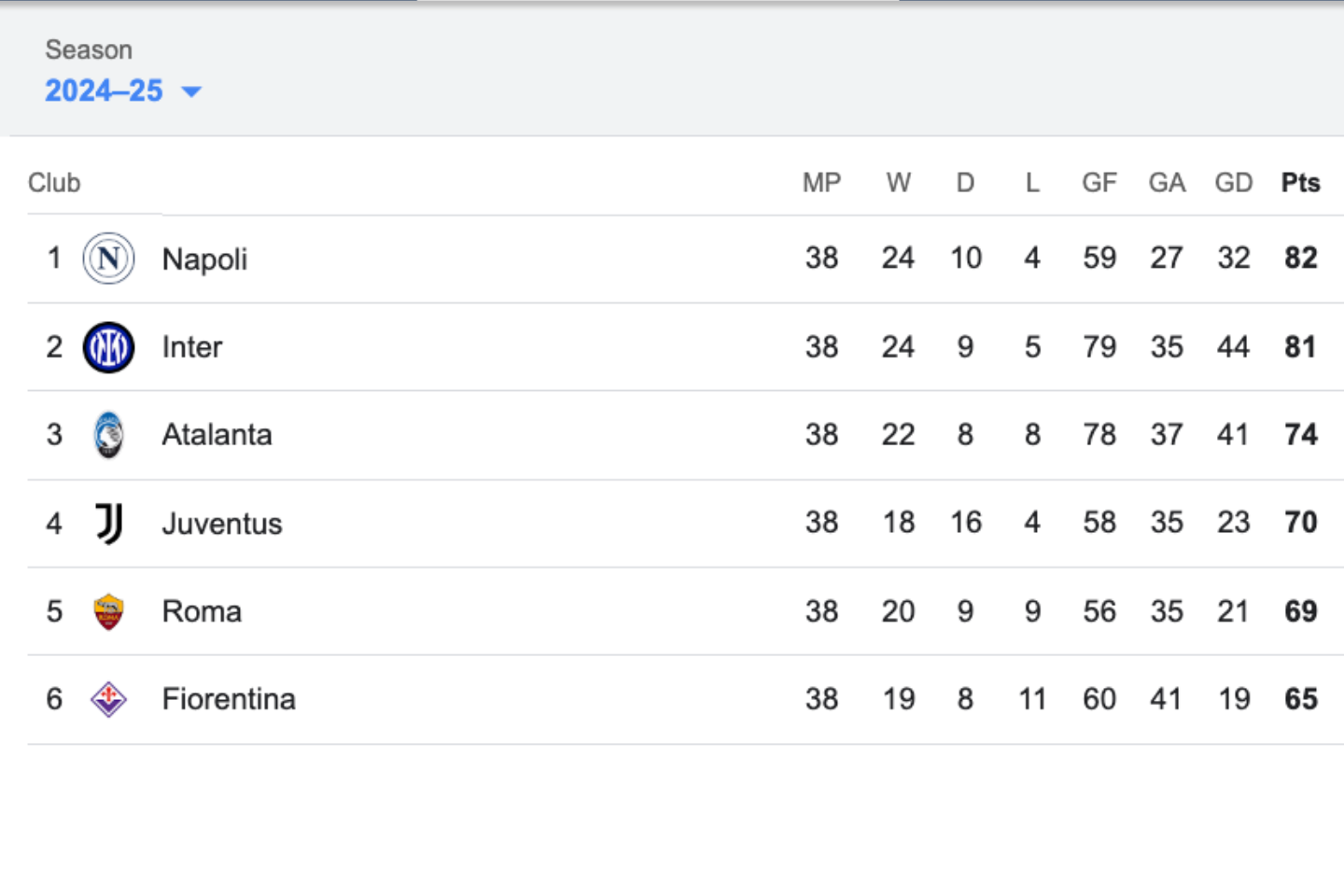Click the Roma club crest icon
The image size is (1344, 896).
tap(108, 611)
